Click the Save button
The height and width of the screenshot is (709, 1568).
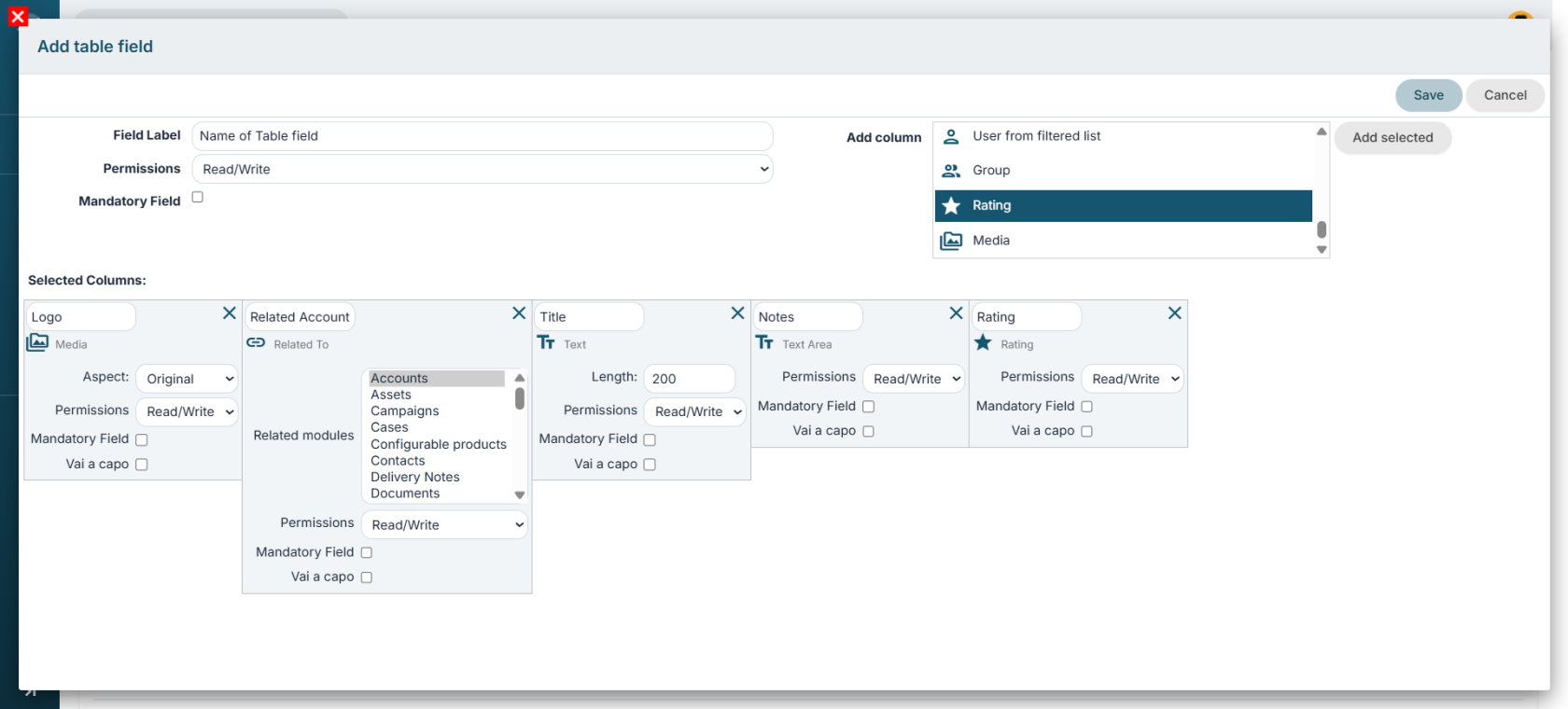tap(1428, 95)
